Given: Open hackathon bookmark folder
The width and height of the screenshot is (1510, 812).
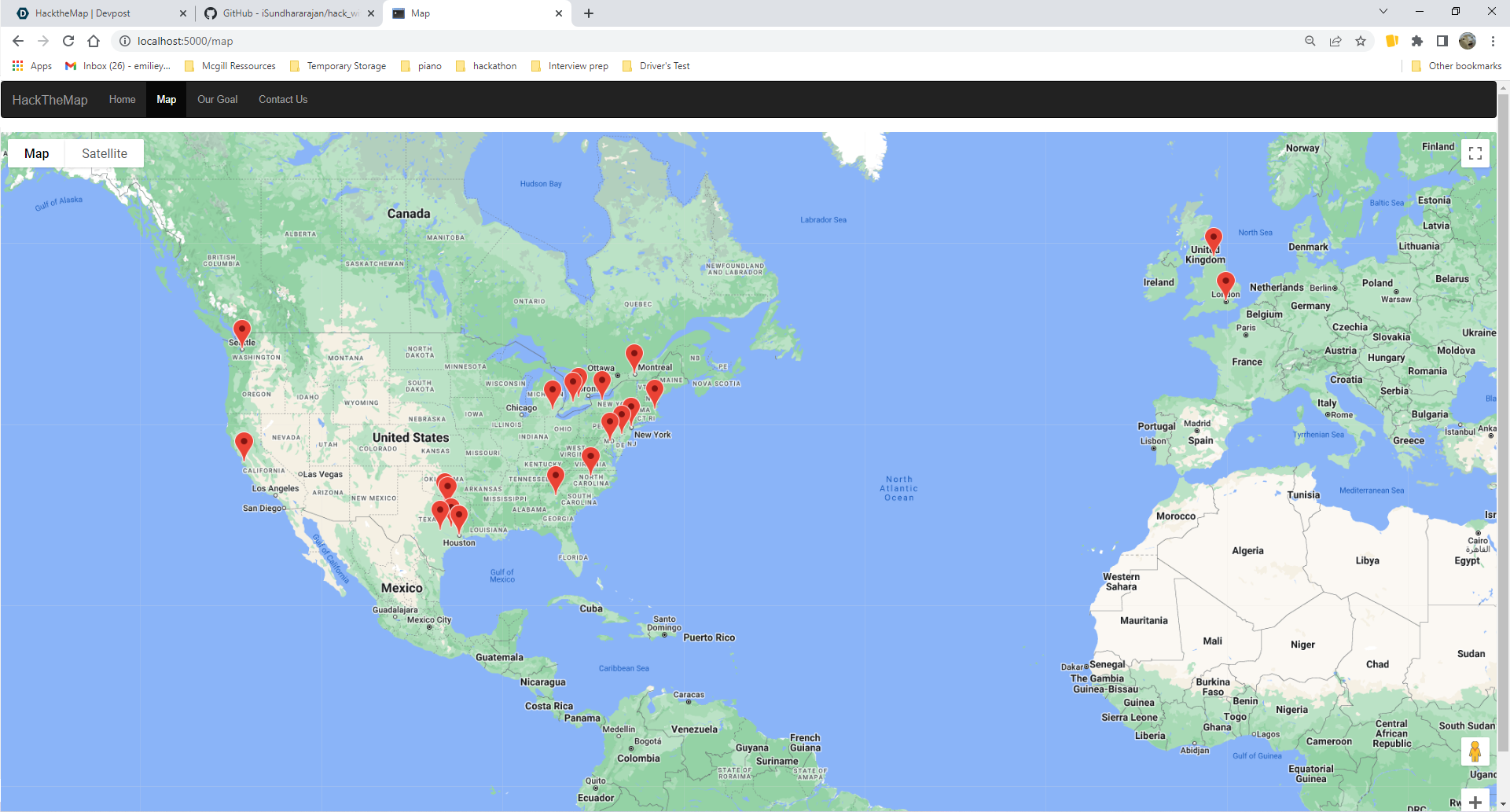Looking at the screenshot, I should 487,66.
